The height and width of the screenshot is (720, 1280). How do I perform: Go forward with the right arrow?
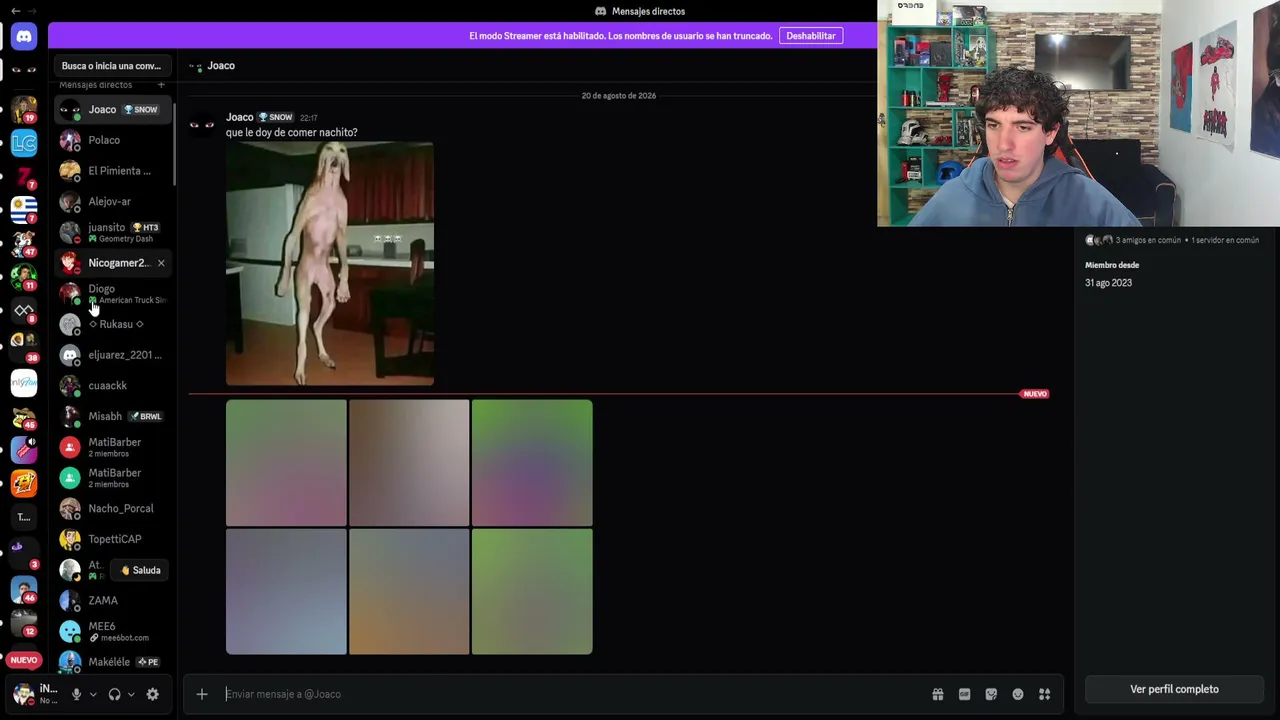pyautogui.click(x=32, y=10)
